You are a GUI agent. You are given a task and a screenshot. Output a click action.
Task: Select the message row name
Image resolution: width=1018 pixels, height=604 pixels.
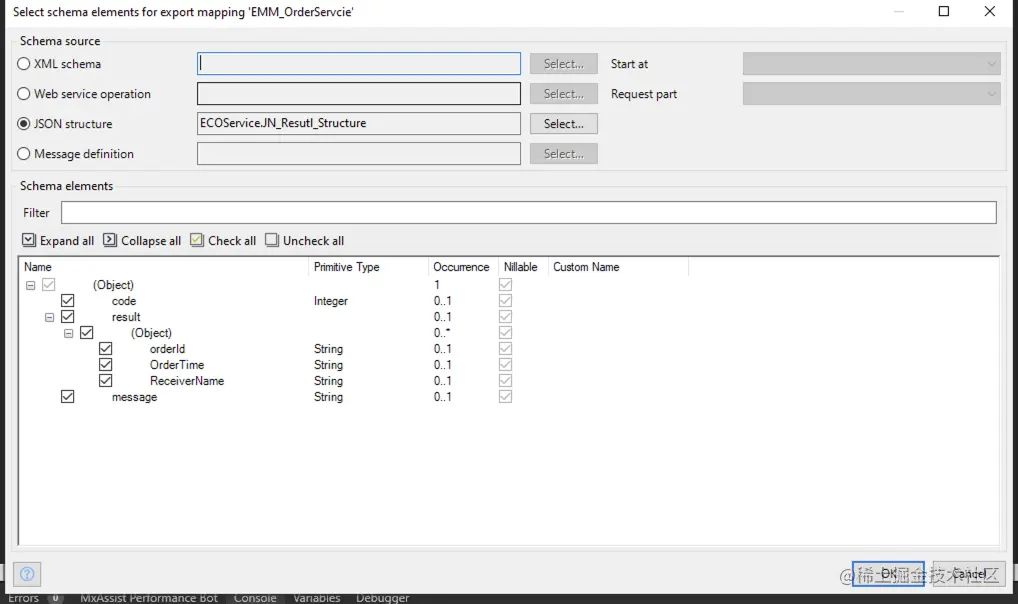click(134, 397)
